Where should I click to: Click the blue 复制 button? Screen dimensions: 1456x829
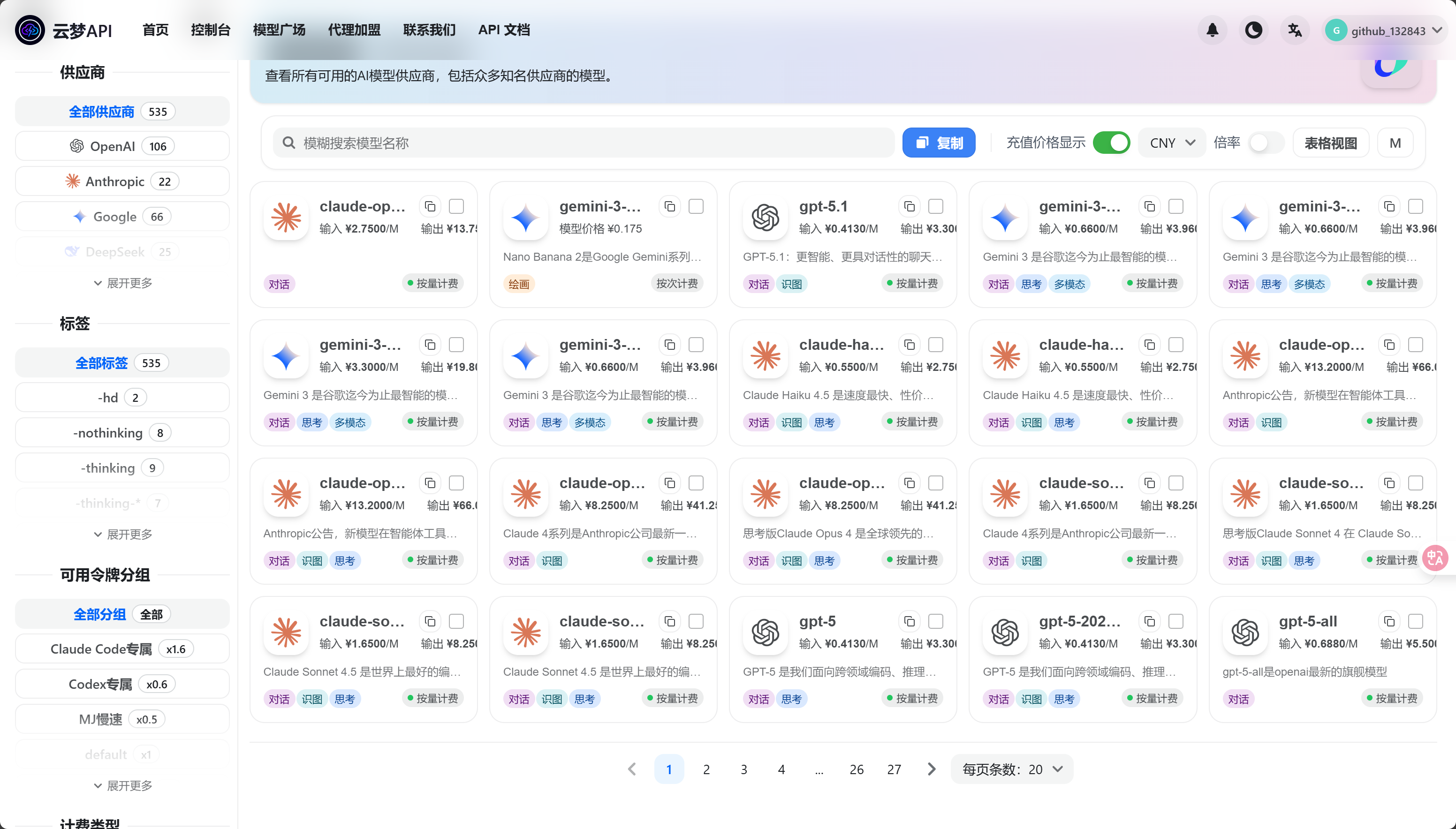[939, 143]
